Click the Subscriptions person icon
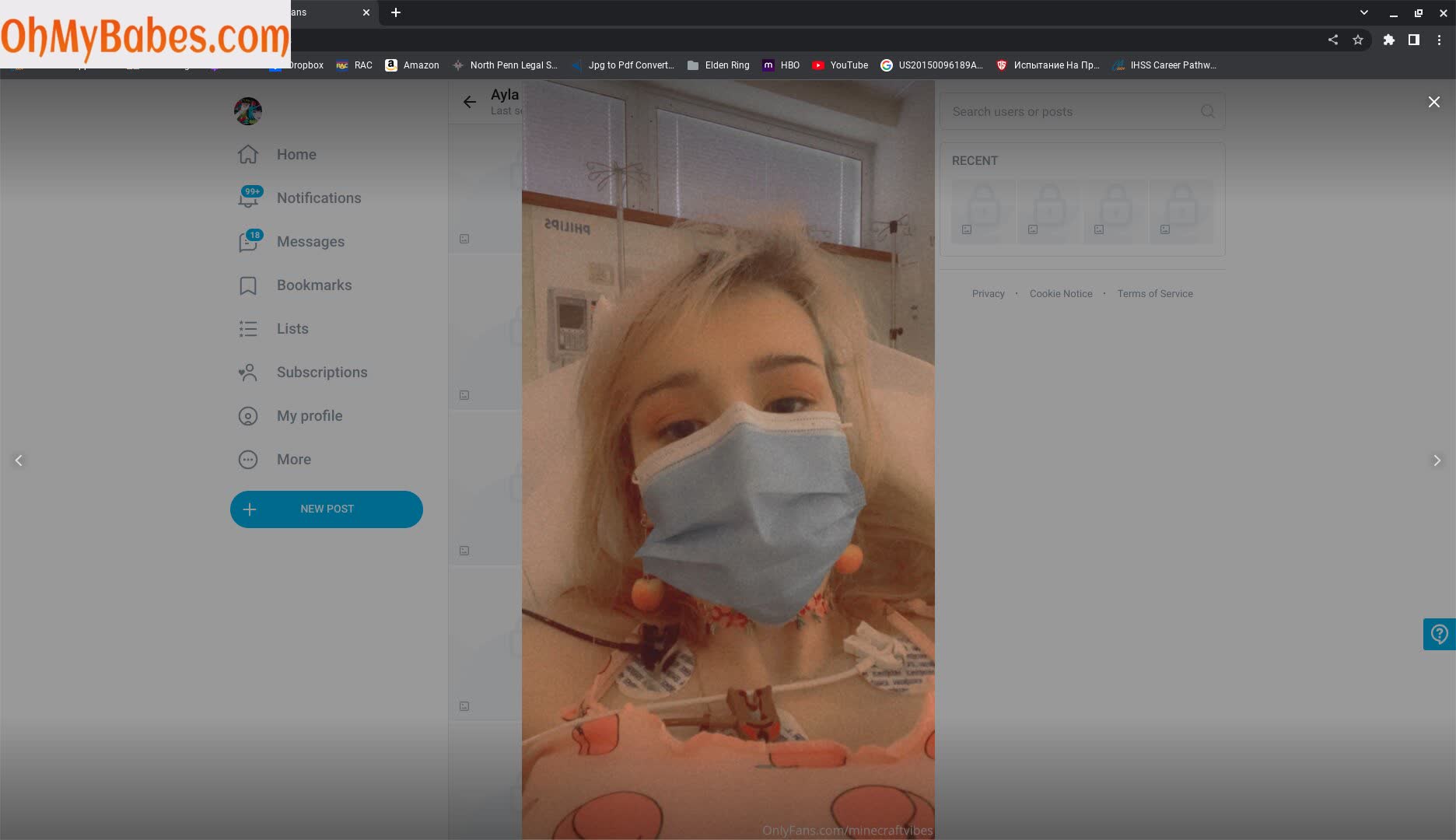 click(248, 373)
